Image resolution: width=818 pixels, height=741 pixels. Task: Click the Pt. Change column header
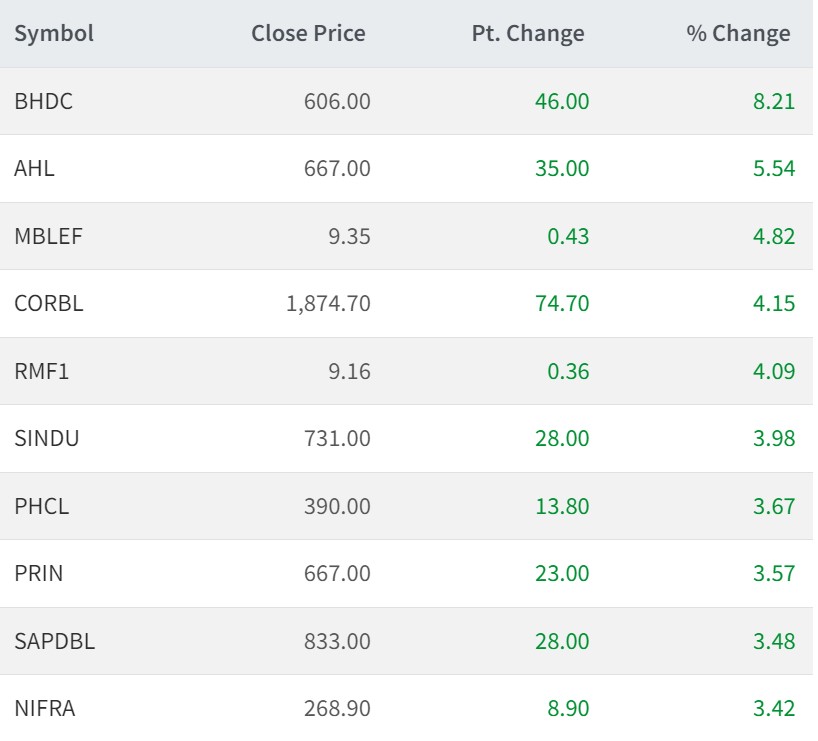tap(528, 33)
